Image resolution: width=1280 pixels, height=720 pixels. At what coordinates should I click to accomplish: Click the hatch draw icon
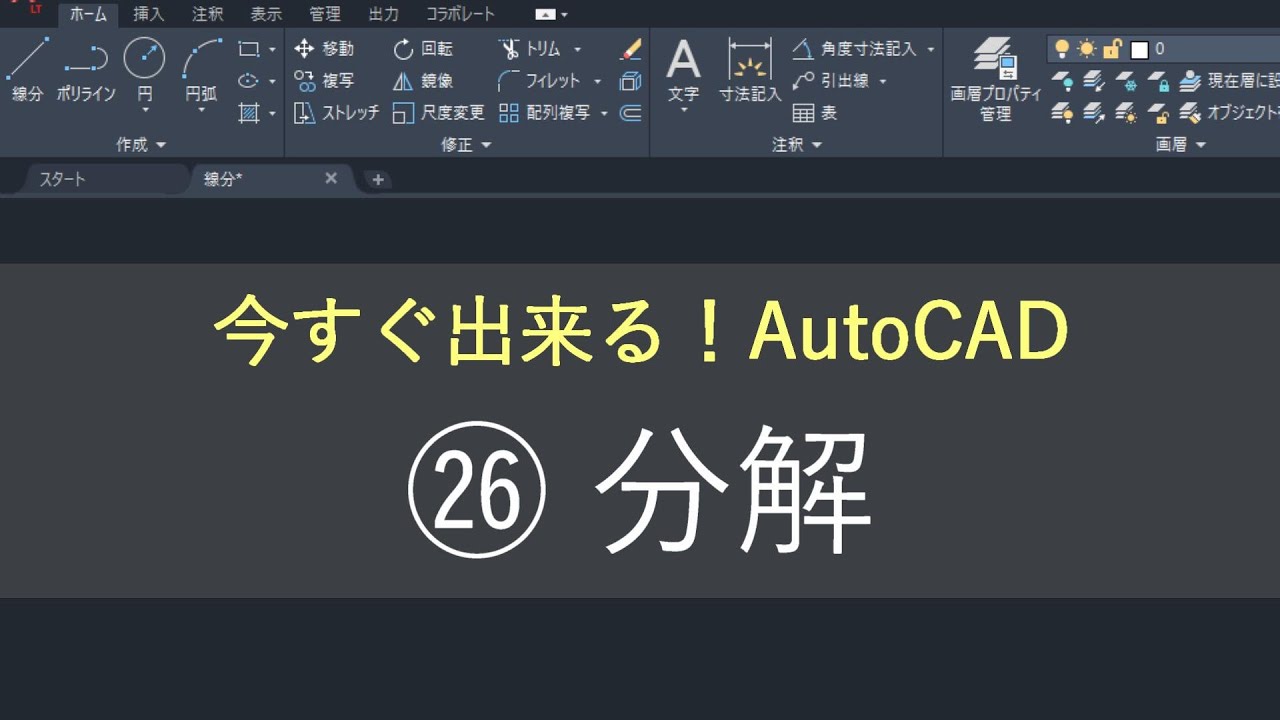[249, 113]
